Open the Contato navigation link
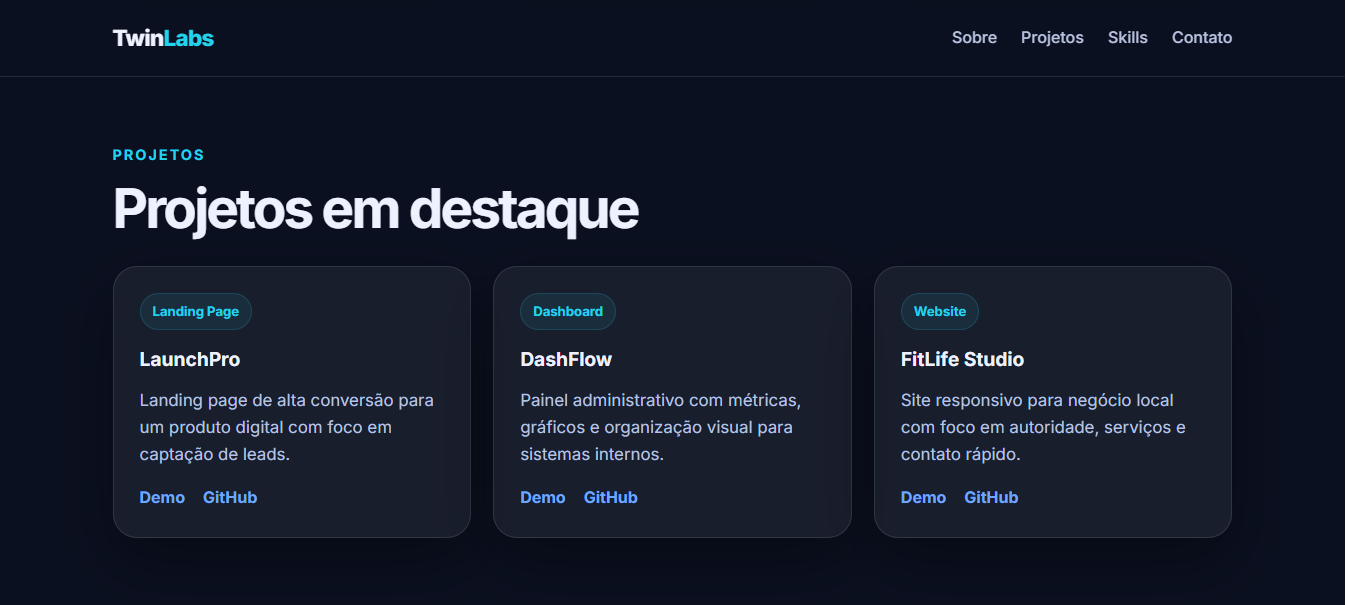 point(1202,37)
